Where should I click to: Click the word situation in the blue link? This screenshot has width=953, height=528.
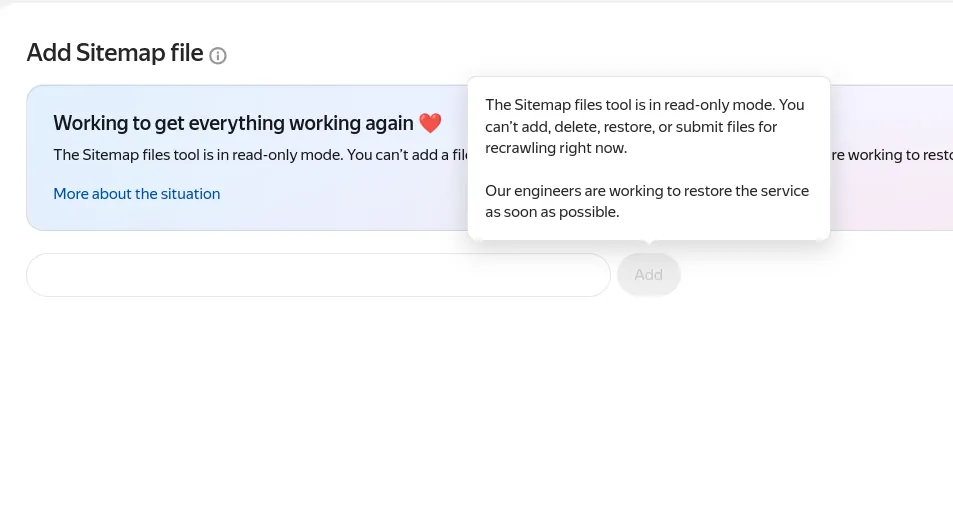(190, 194)
